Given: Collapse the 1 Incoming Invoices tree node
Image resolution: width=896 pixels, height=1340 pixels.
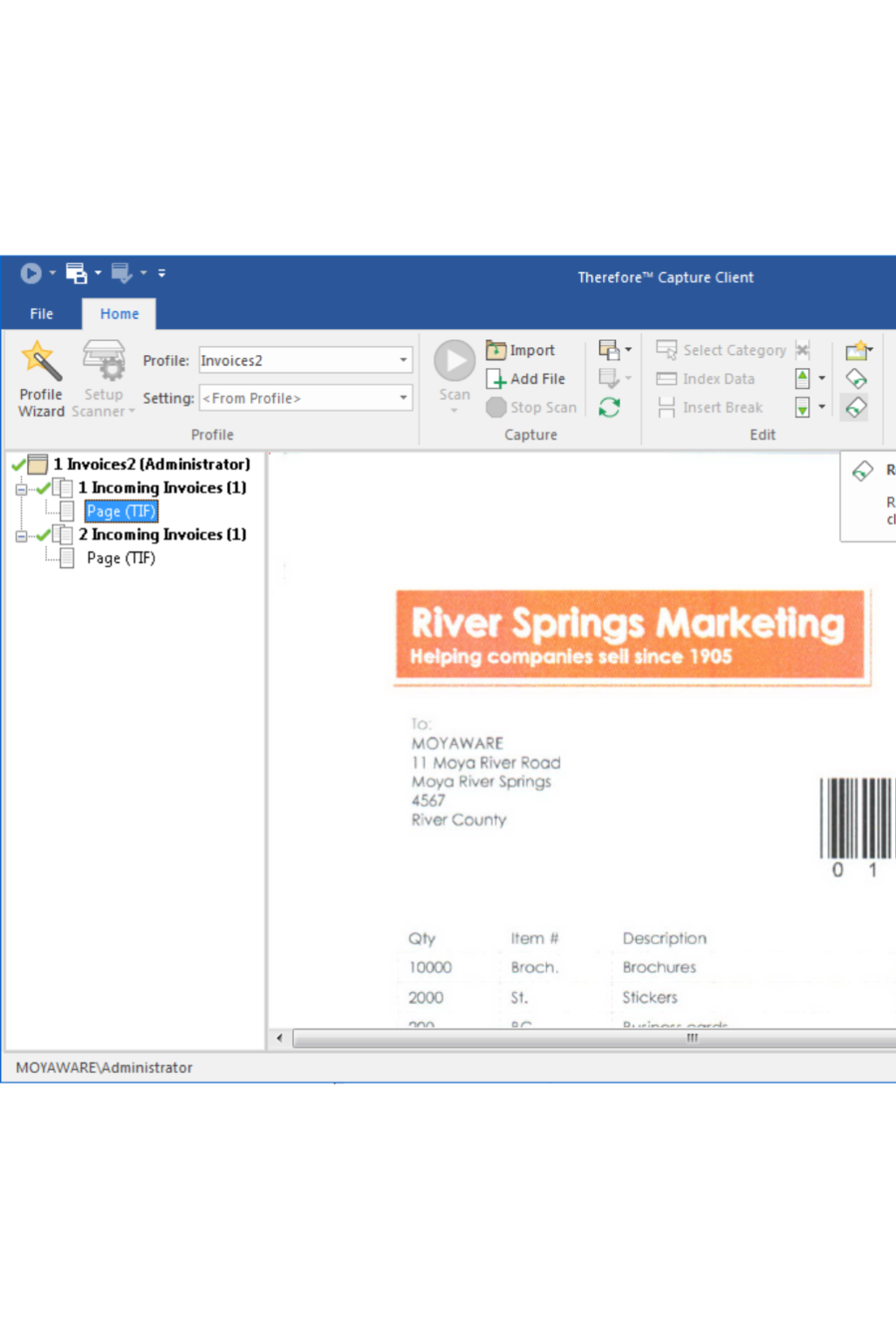Looking at the screenshot, I should click(22, 489).
